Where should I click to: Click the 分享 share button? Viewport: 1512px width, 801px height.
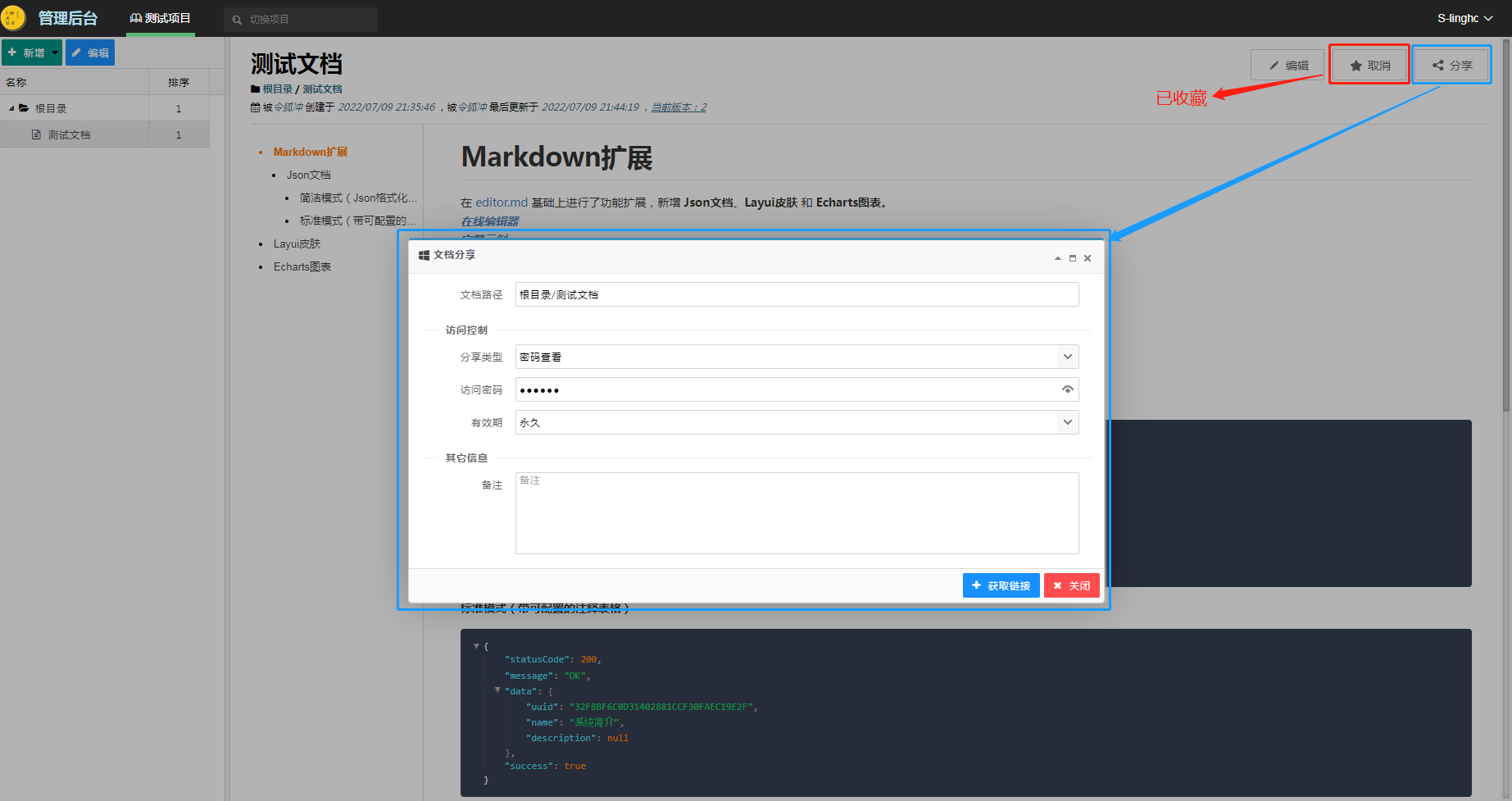click(1451, 66)
